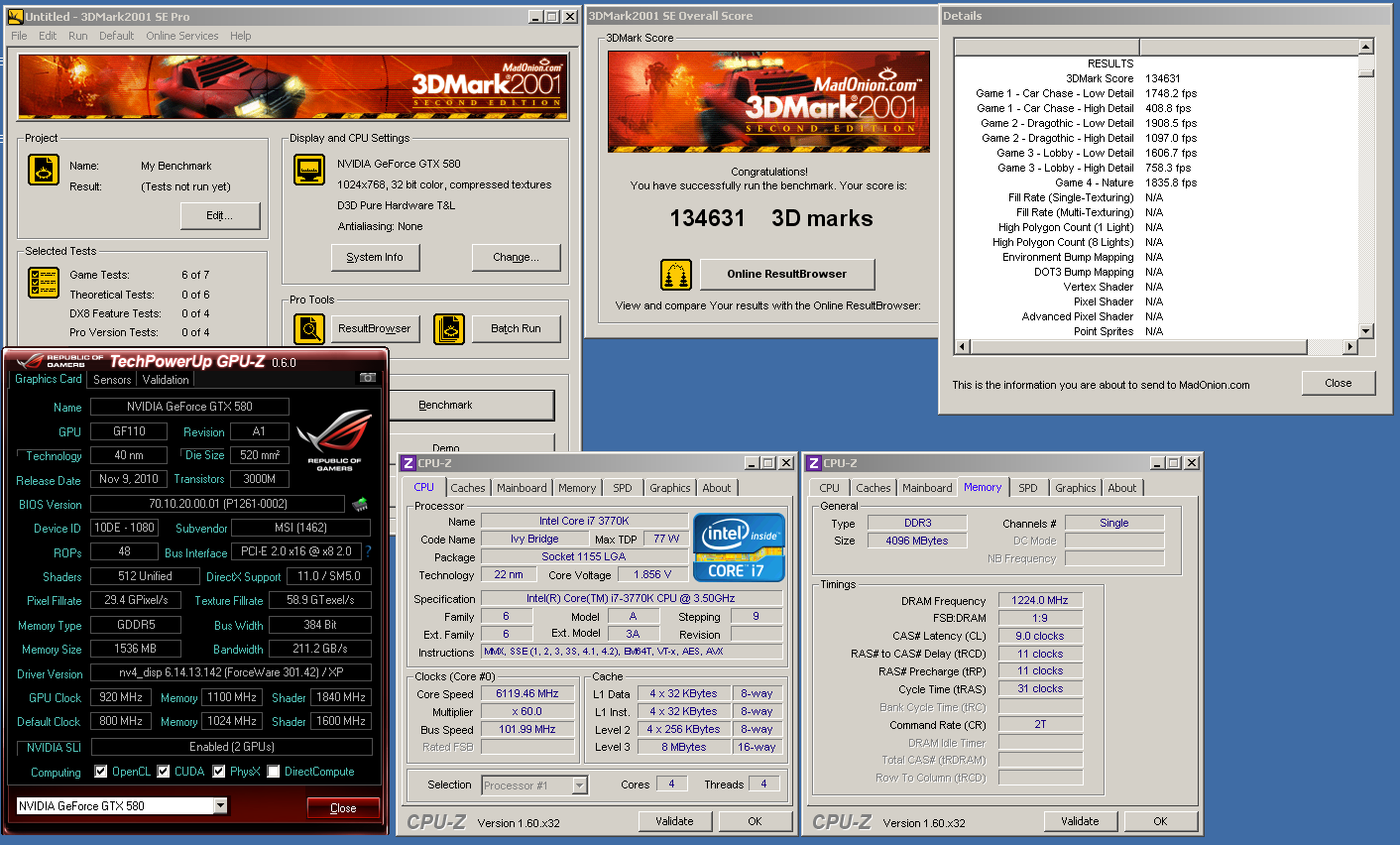Open the Run menu in 3DMark2001
Image resolution: width=1400 pixels, height=845 pixels.
pyautogui.click(x=78, y=36)
